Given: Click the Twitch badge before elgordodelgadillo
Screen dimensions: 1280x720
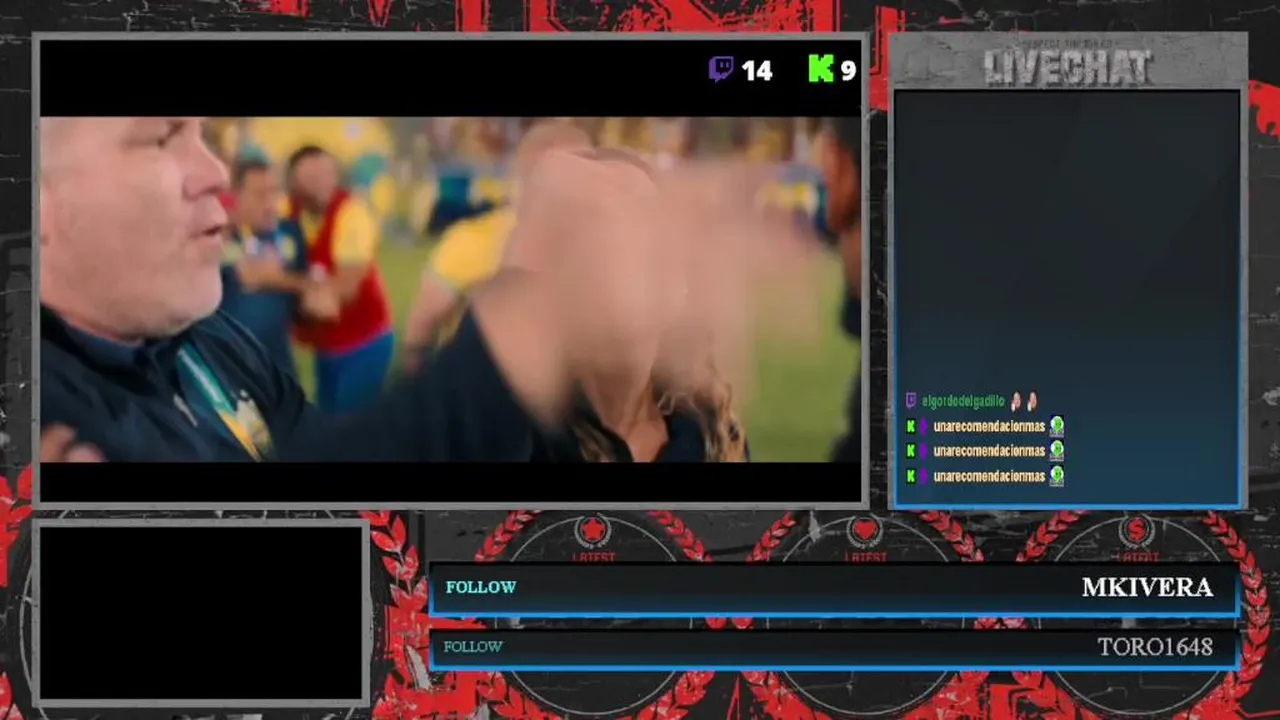Looking at the screenshot, I should 911,401.
